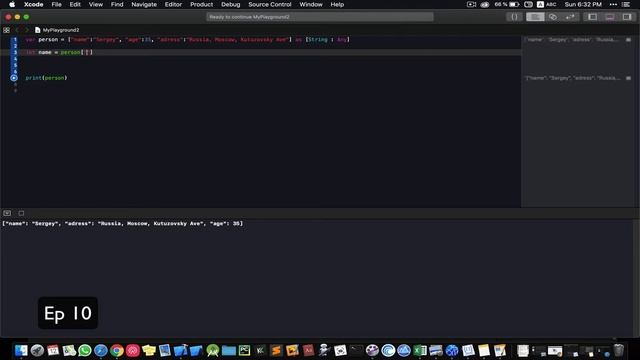
Task: Click the debug area stop square
Action: click(x=21, y=213)
